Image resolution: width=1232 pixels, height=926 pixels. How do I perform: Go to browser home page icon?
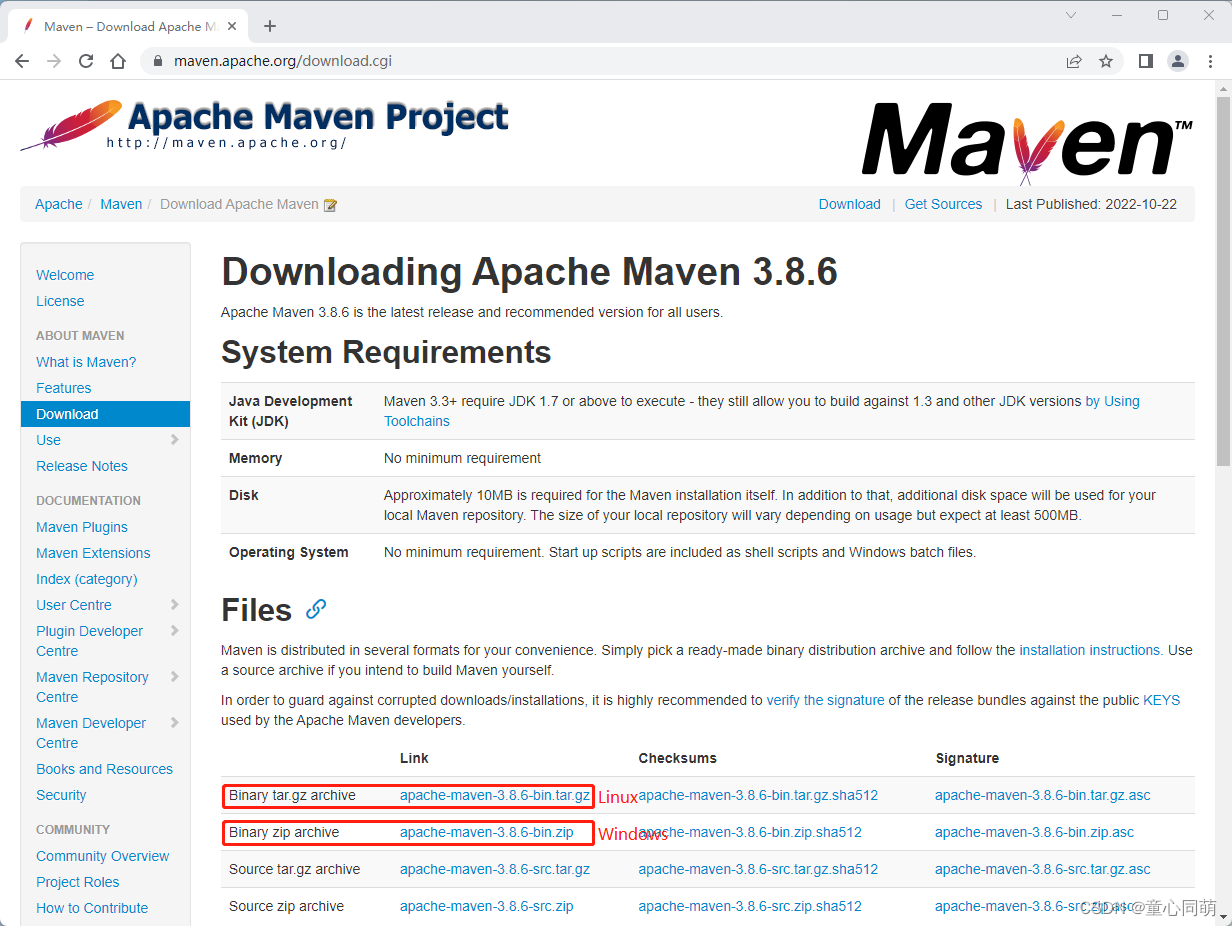(118, 61)
